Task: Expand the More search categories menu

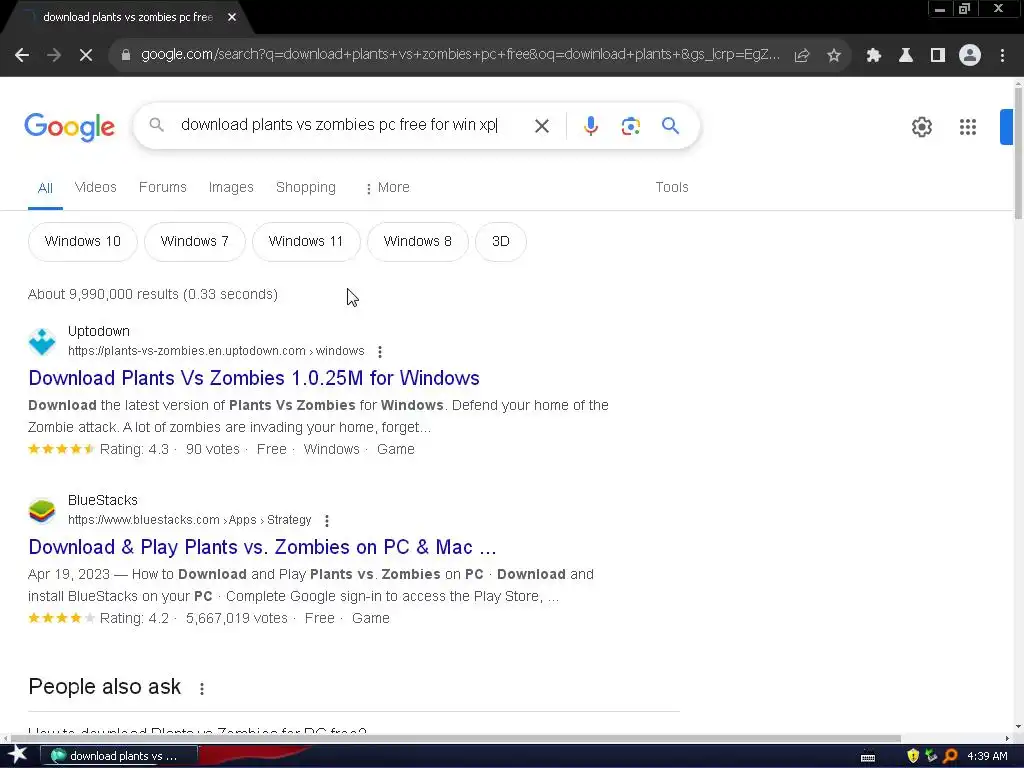Action: coord(388,187)
